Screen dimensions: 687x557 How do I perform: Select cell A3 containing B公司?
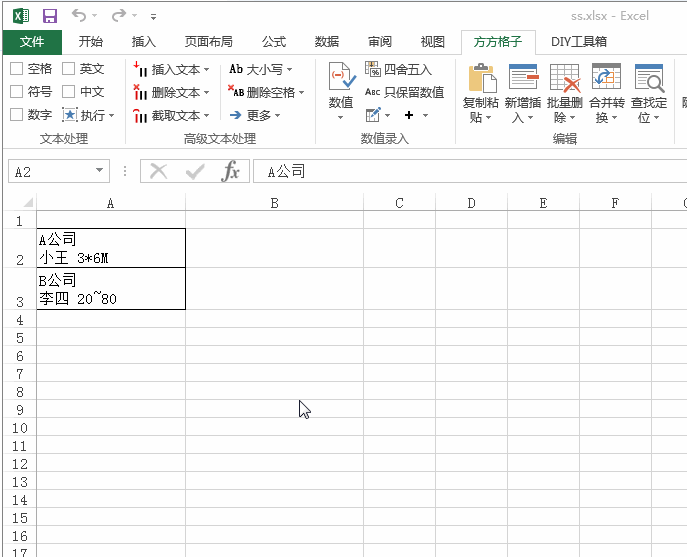click(111, 289)
